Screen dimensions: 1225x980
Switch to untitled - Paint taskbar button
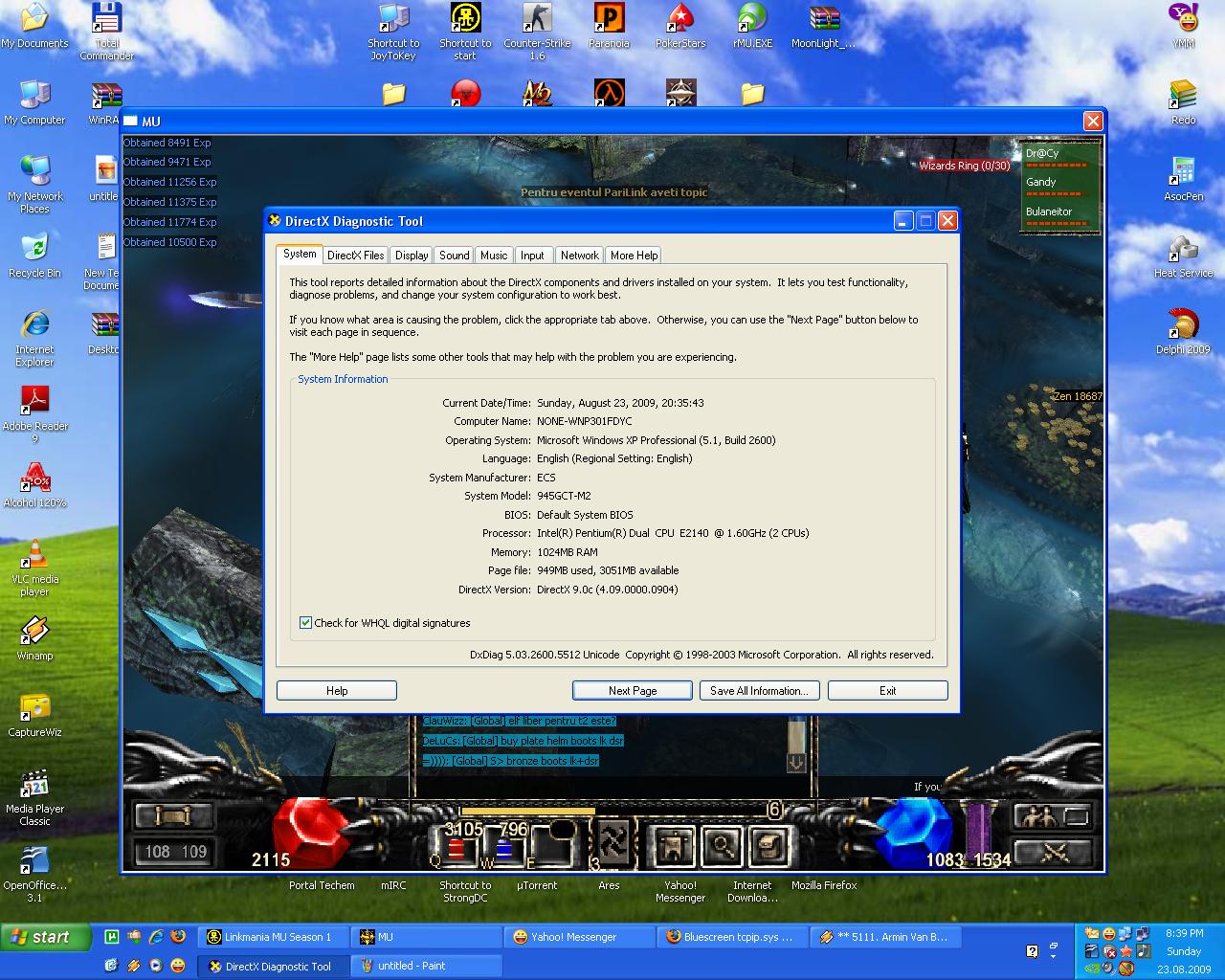tap(427, 966)
